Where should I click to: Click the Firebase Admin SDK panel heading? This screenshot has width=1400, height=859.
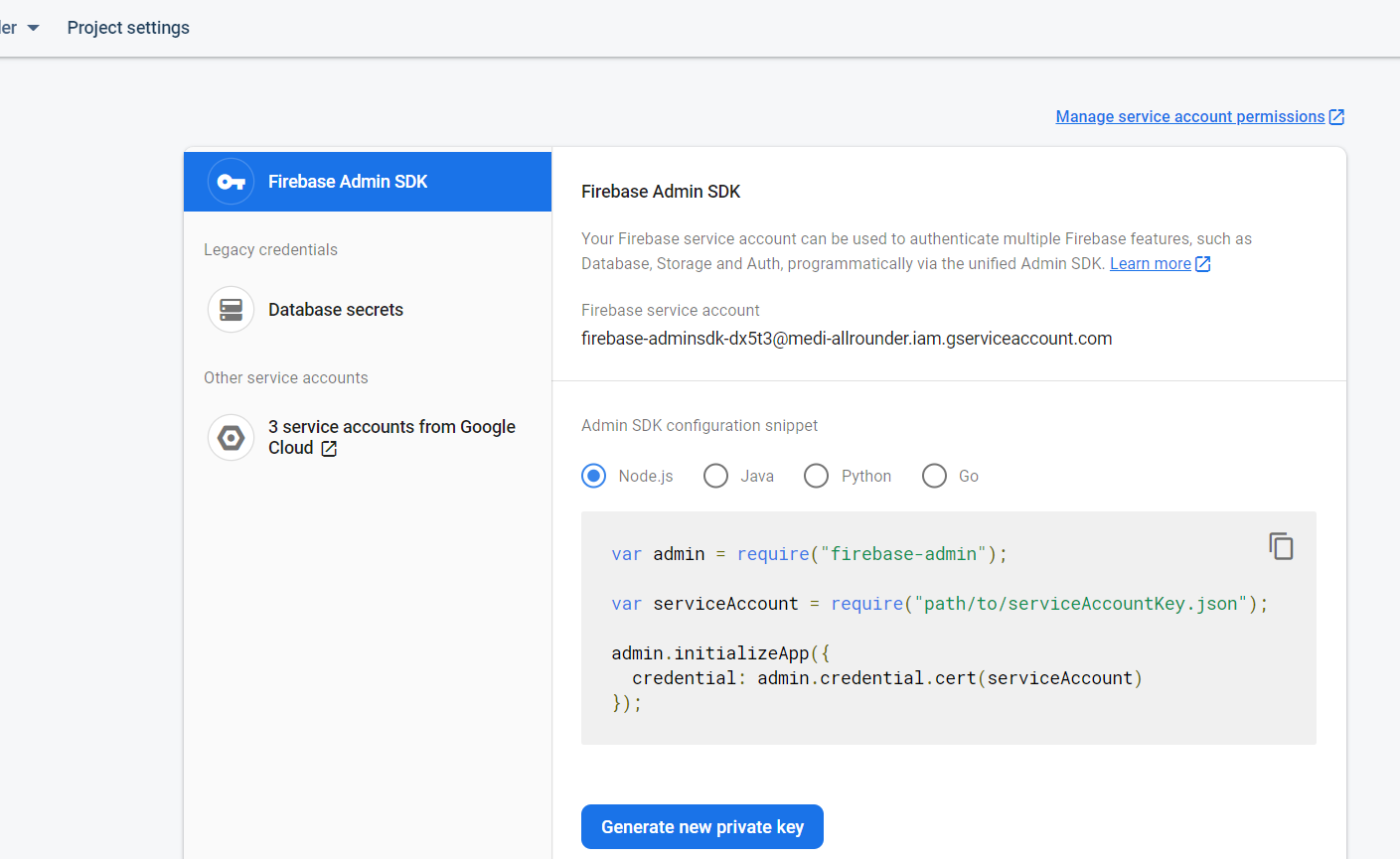point(661,192)
